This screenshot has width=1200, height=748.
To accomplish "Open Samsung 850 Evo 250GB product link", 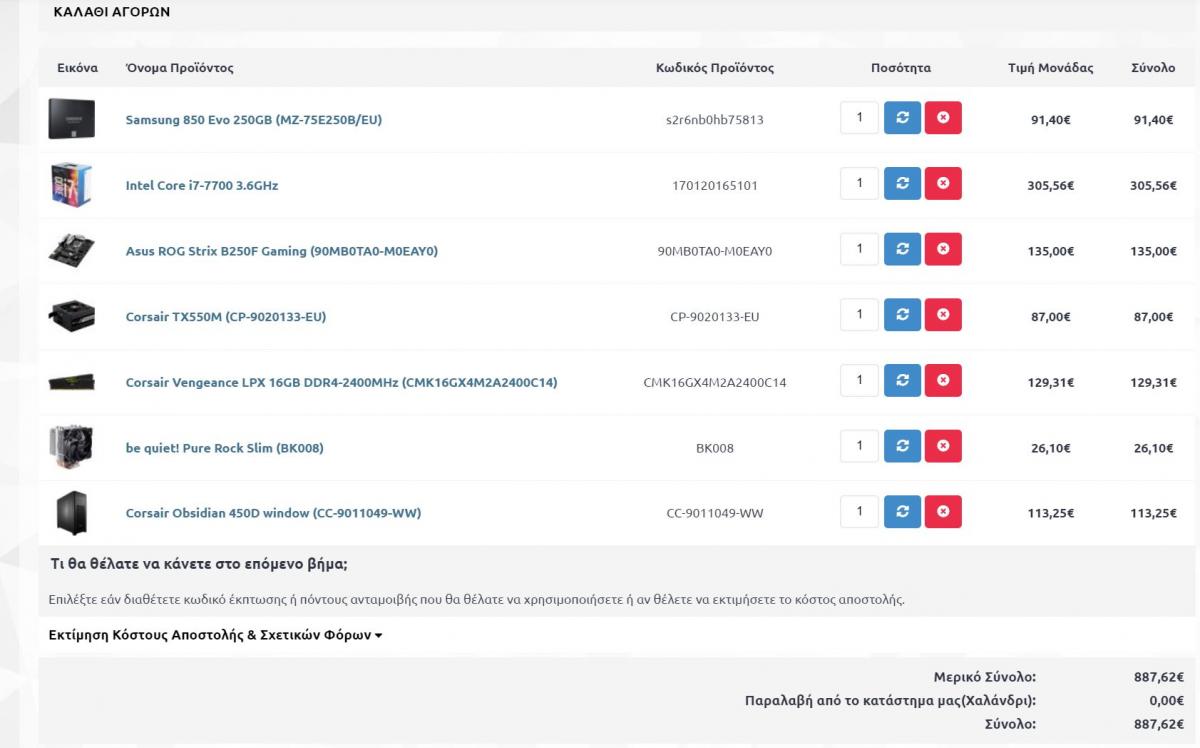I will tap(254, 120).
